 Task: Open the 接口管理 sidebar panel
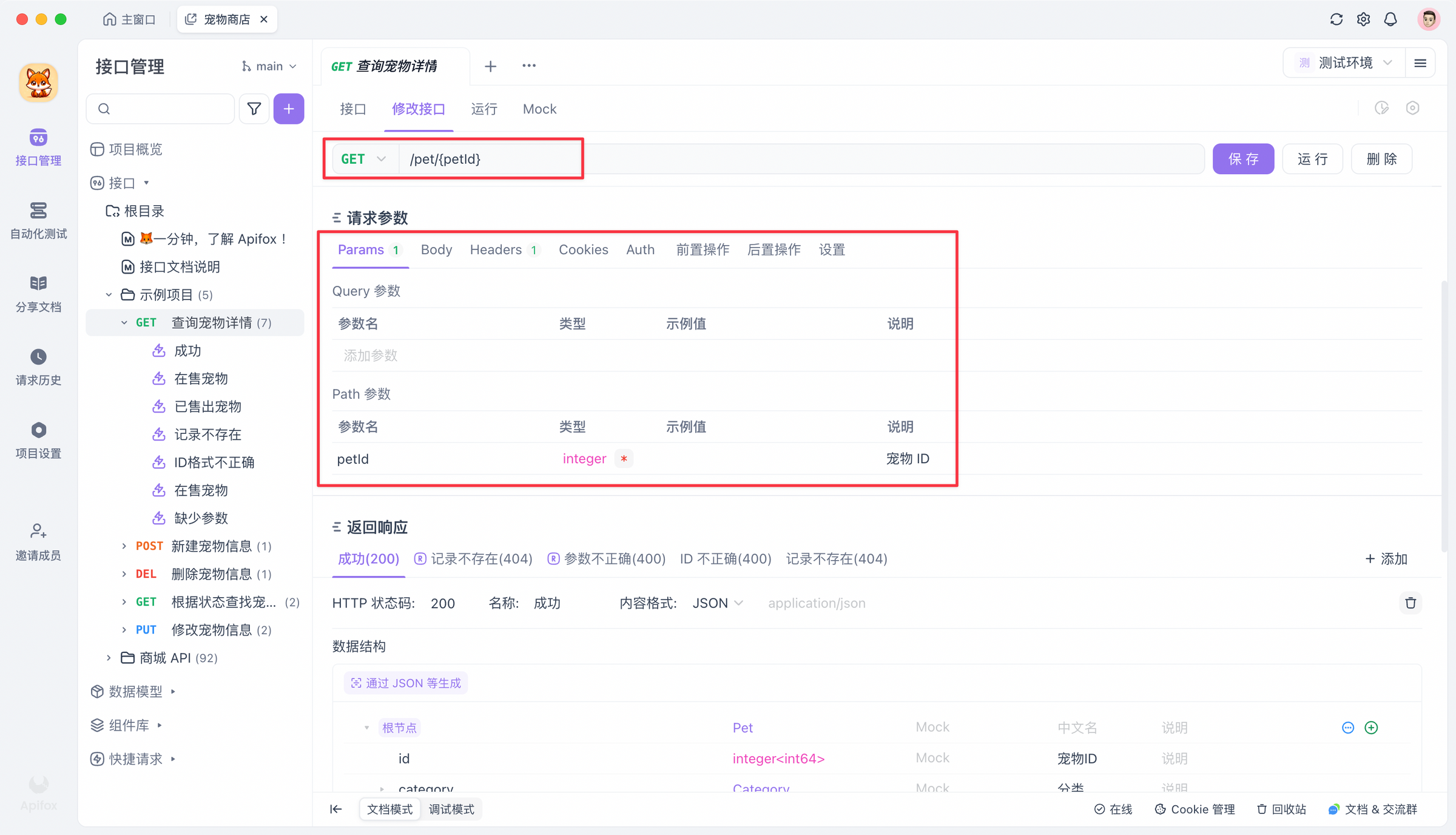click(x=38, y=147)
